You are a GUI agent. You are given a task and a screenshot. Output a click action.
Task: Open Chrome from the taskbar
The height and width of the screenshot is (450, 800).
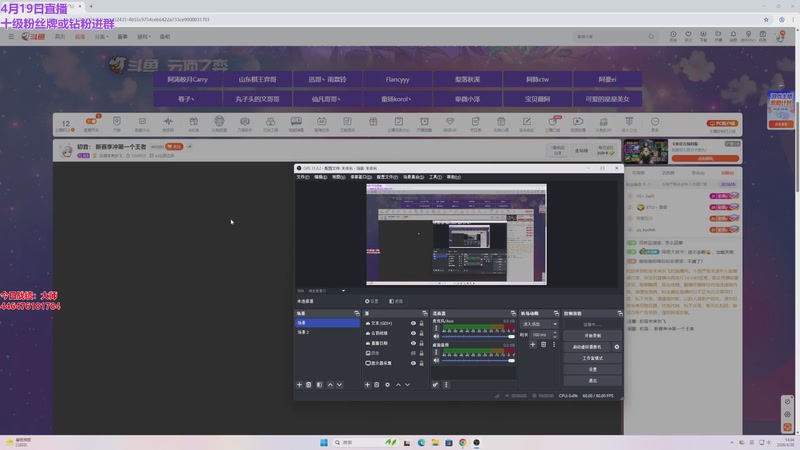click(x=462, y=442)
